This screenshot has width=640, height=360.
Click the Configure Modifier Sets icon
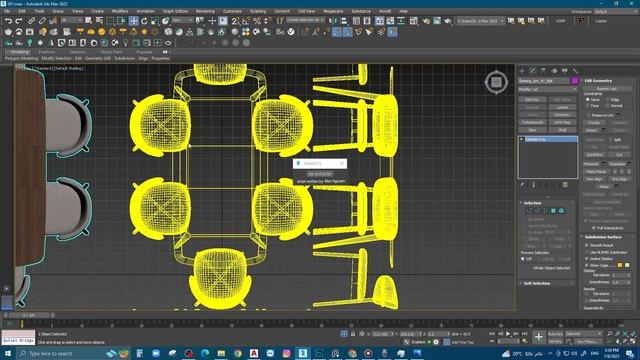click(x=565, y=185)
